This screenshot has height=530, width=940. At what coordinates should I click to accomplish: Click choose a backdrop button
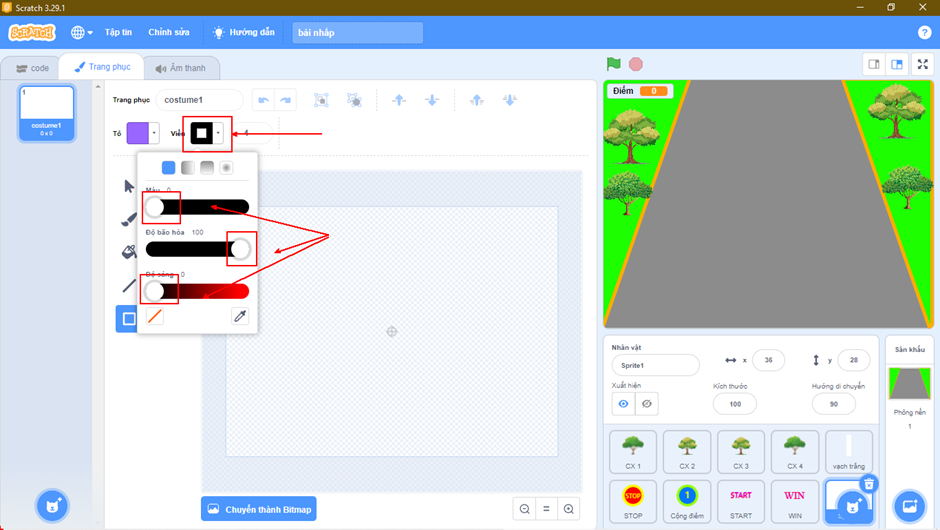click(x=909, y=506)
